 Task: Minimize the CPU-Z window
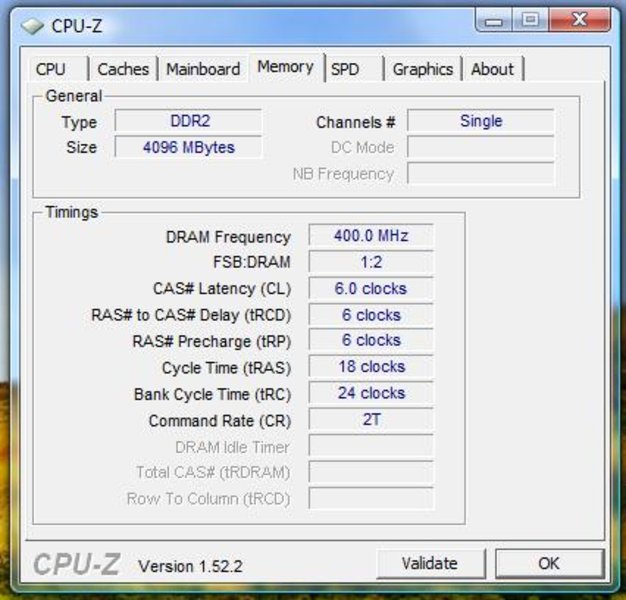[x=493, y=20]
